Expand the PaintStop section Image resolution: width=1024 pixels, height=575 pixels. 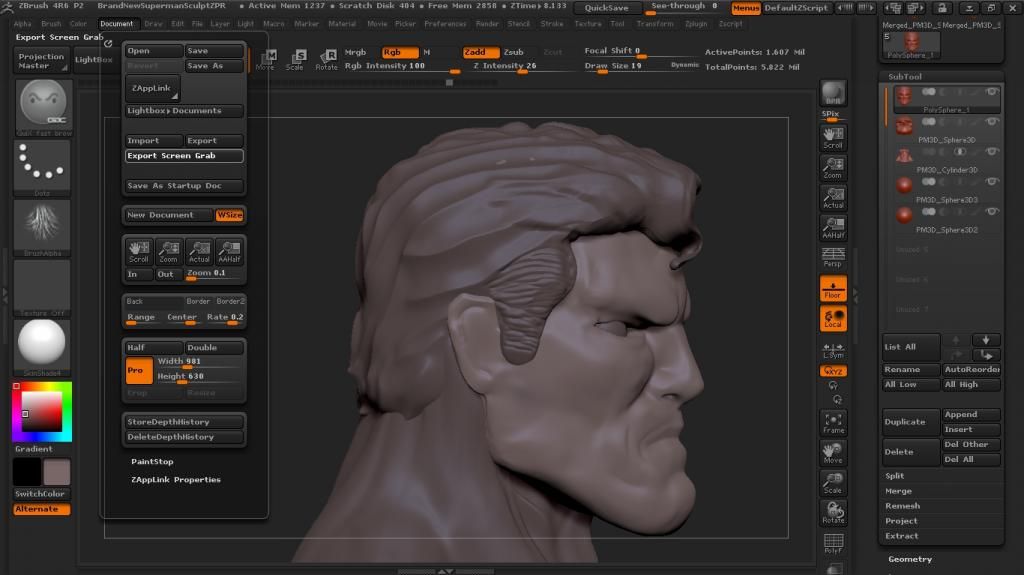(x=152, y=461)
